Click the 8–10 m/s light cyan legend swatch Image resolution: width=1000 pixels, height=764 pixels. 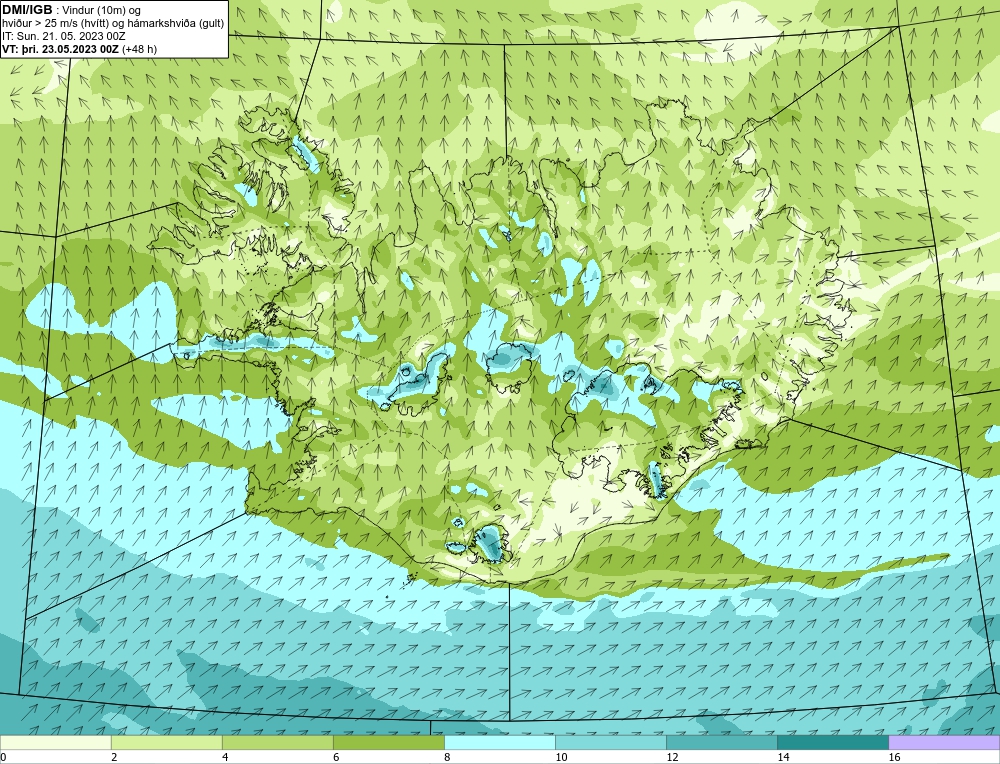[499, 742]
